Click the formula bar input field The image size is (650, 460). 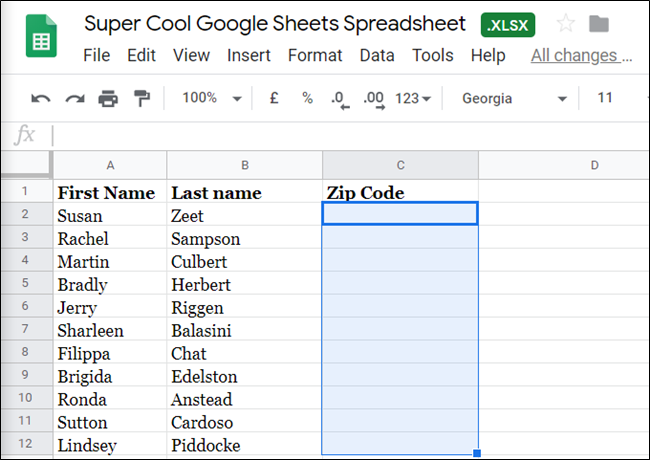(x=340, y=135)
